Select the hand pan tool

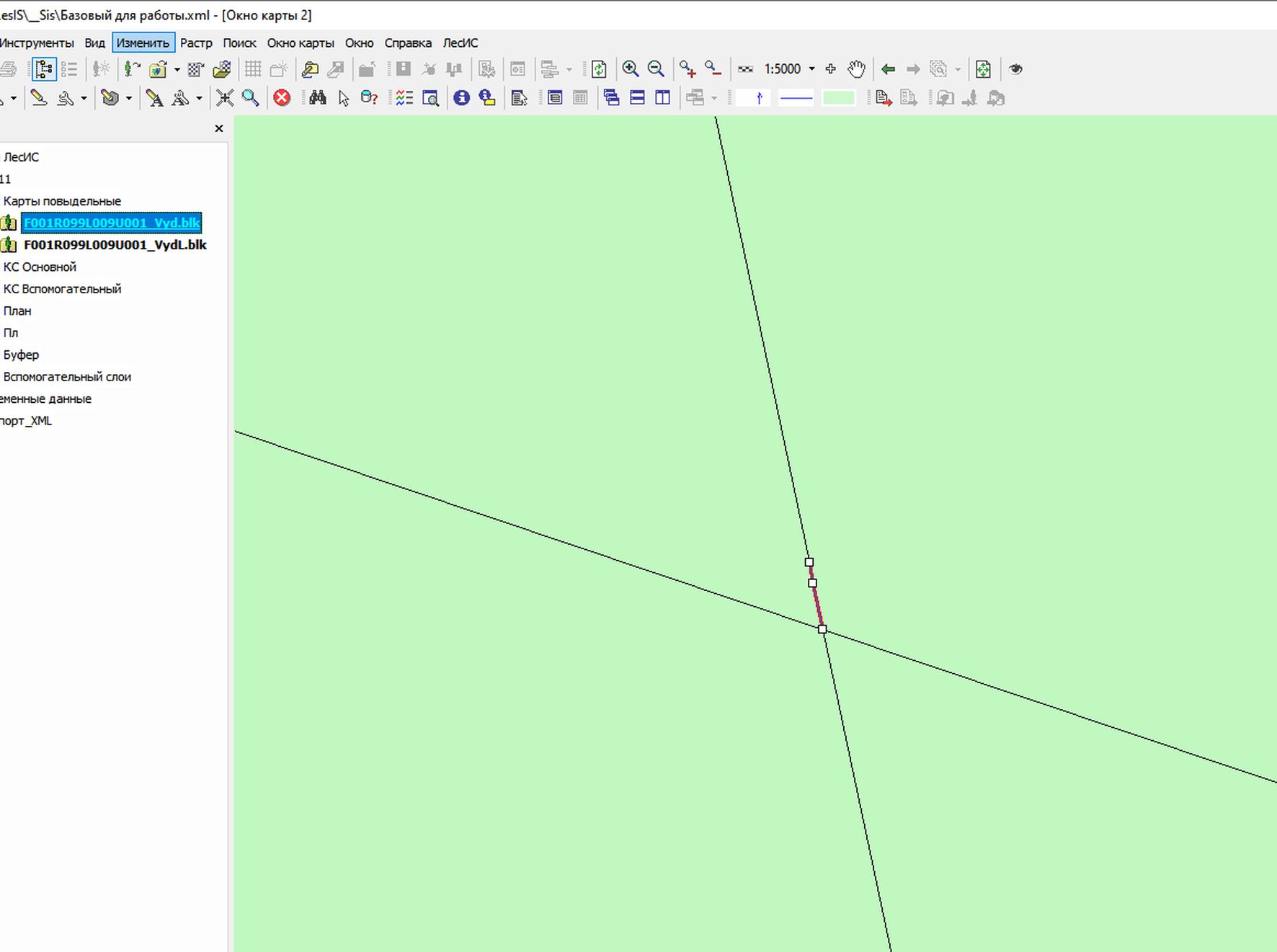[856, 69]
